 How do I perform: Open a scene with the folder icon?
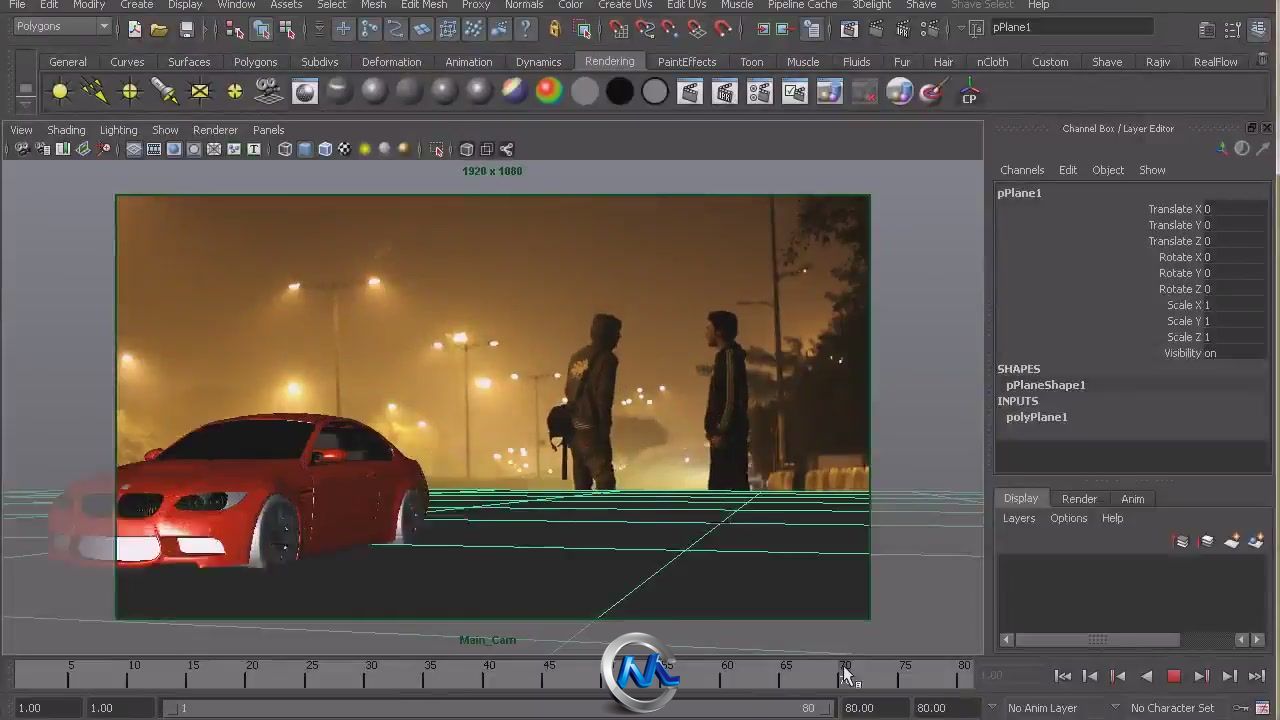pyautogui.click(x=159, y=29)
